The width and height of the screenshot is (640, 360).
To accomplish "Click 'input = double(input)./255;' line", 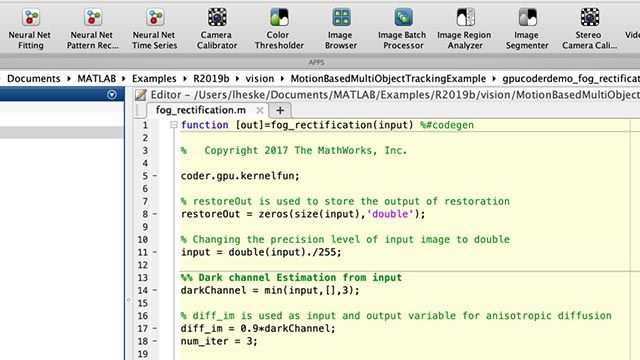I will [x=261, y=252].
